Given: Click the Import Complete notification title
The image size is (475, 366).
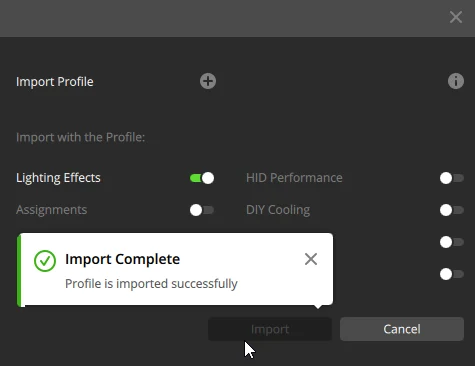Looking at the screenshot, I should (122, 259).
